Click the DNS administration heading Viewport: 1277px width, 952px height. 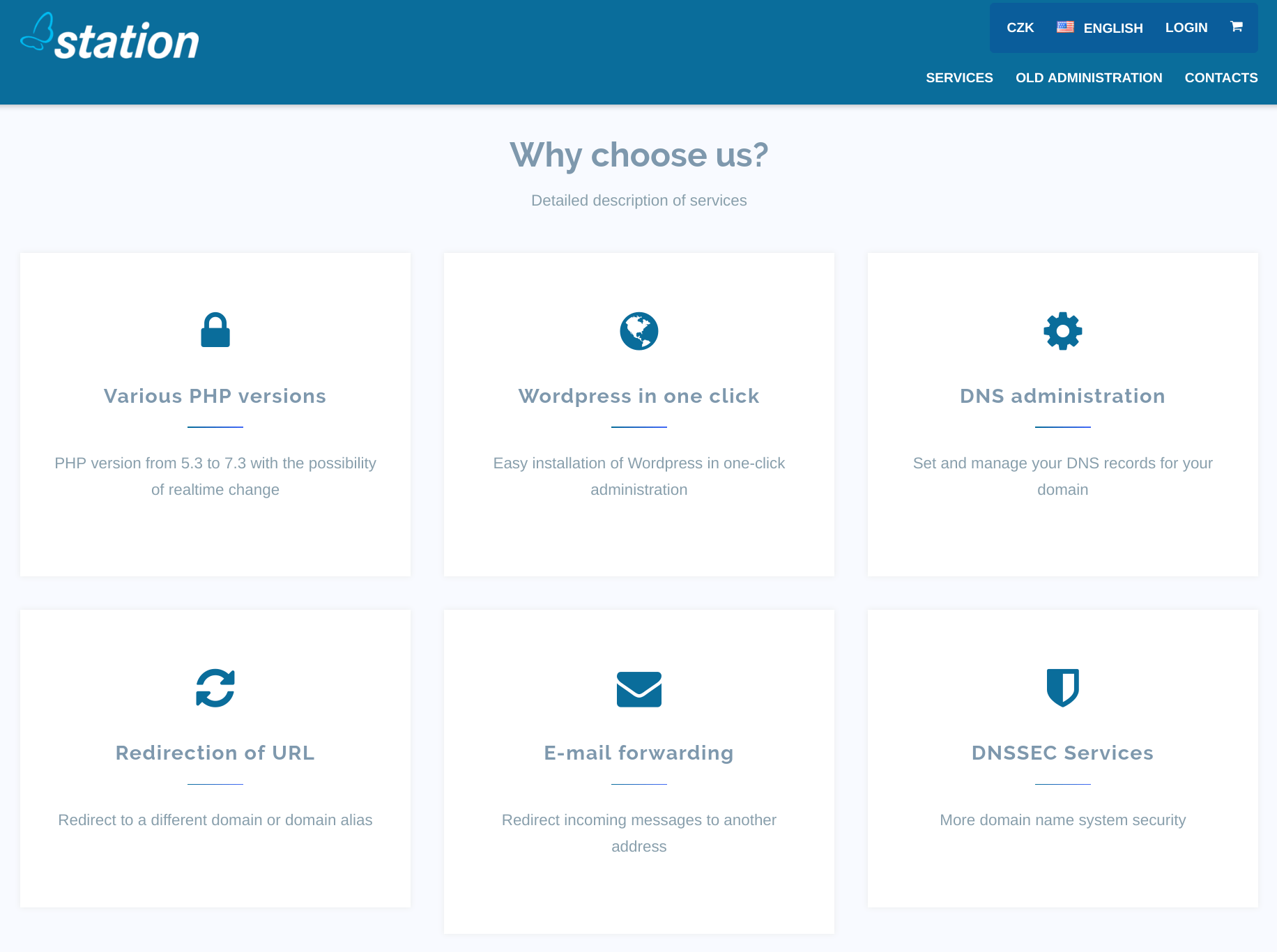pos(1063,396)
